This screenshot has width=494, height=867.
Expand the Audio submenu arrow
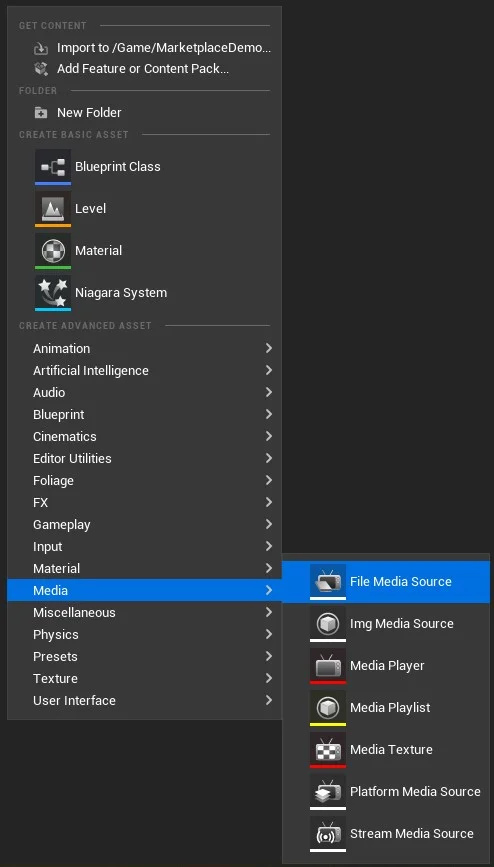(x=269, y=393)
